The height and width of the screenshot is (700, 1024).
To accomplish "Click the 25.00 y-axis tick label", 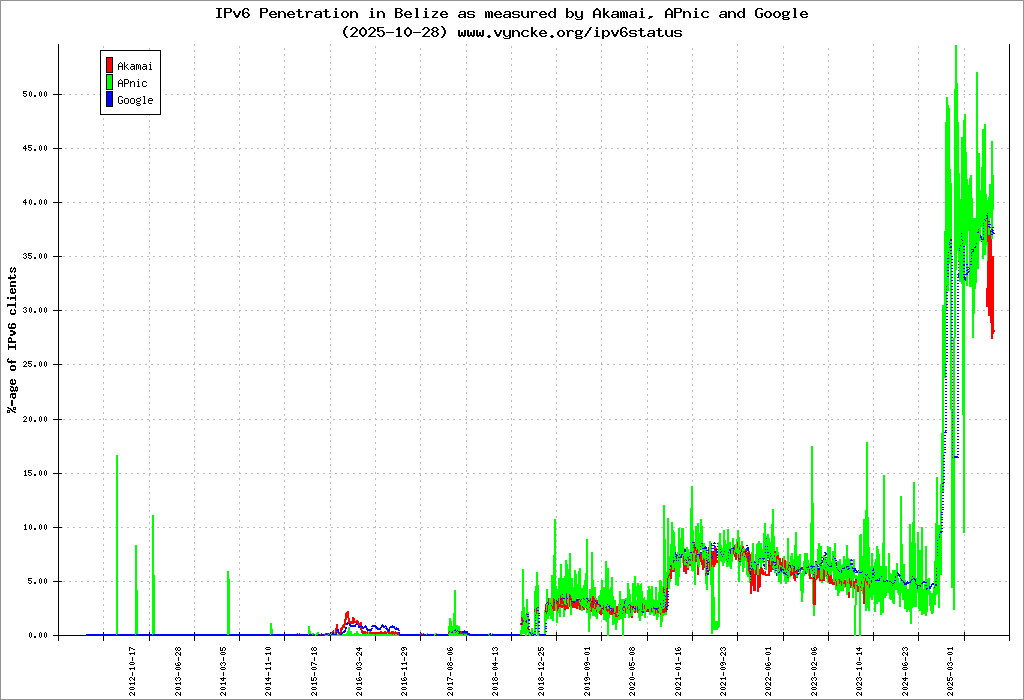I will click(x=35, y=365).
